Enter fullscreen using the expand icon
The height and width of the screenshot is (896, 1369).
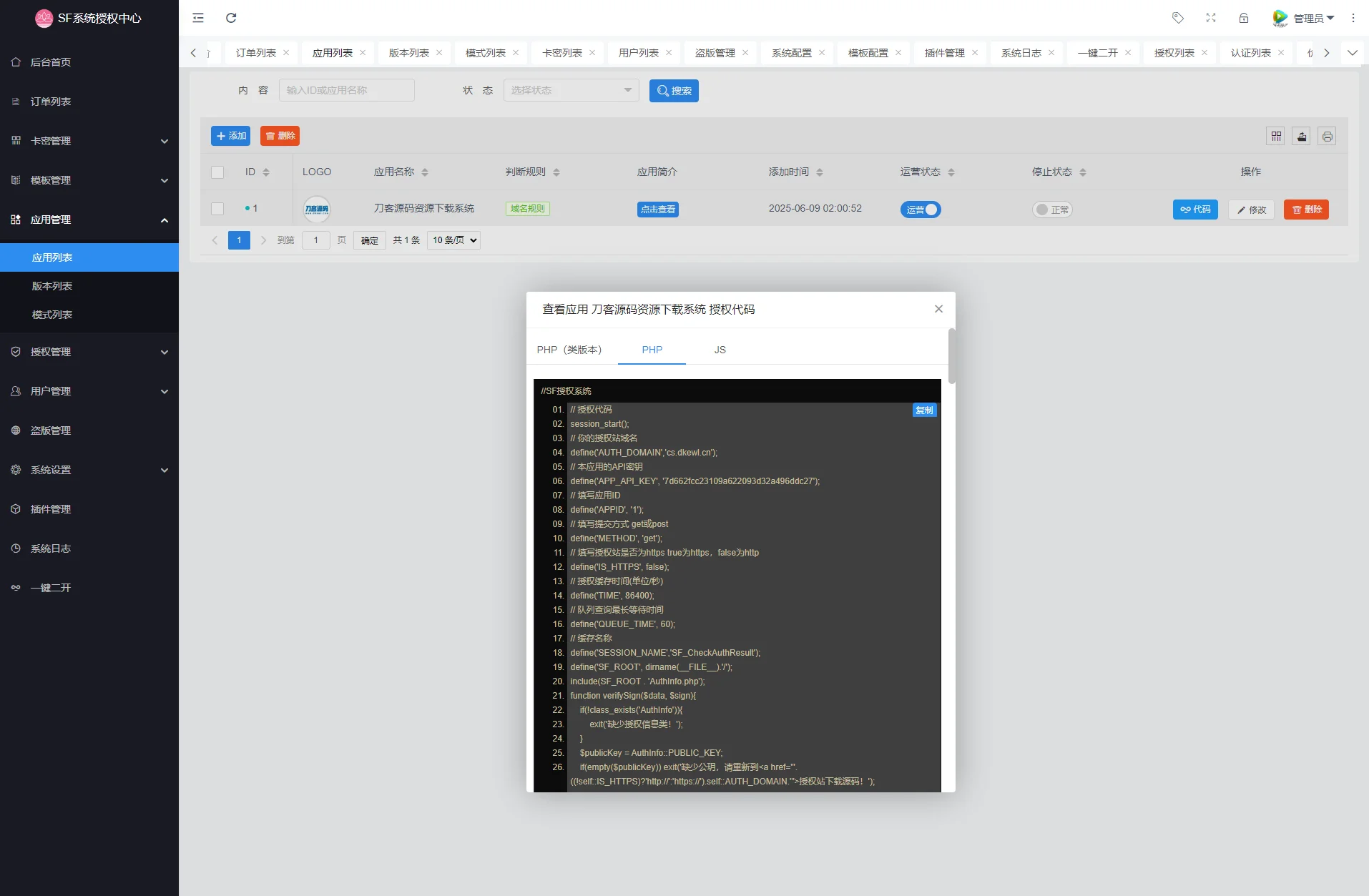[1211, 18]
